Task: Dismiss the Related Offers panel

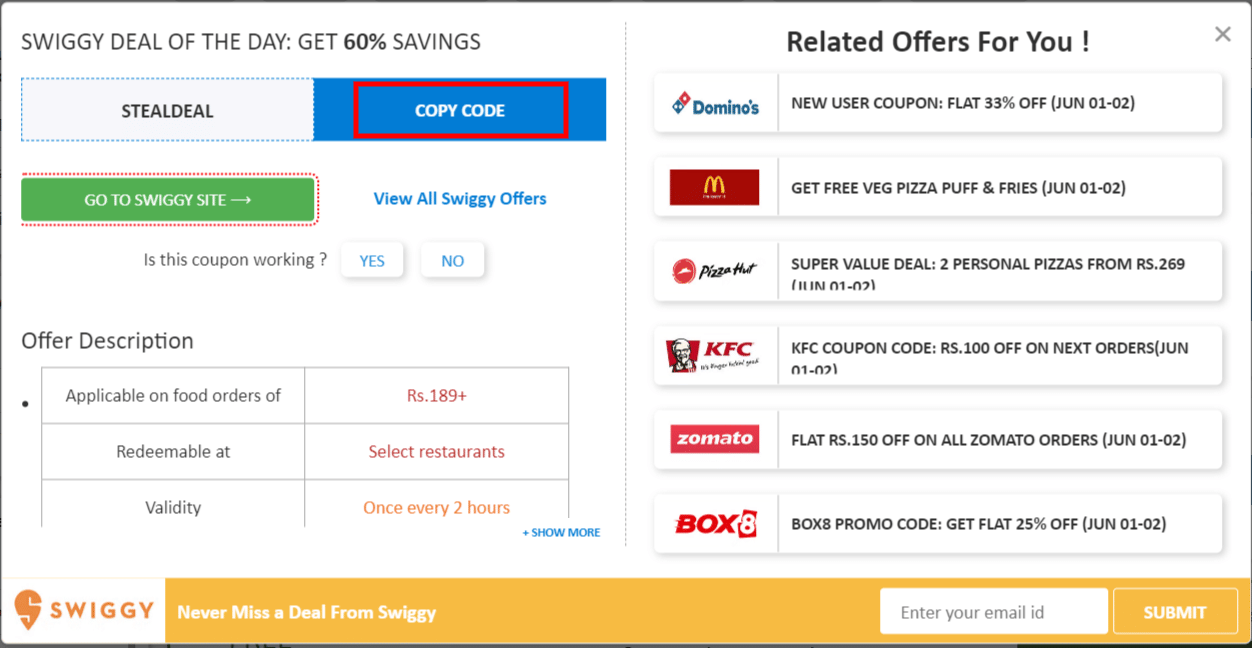Action: point(1222,34)
